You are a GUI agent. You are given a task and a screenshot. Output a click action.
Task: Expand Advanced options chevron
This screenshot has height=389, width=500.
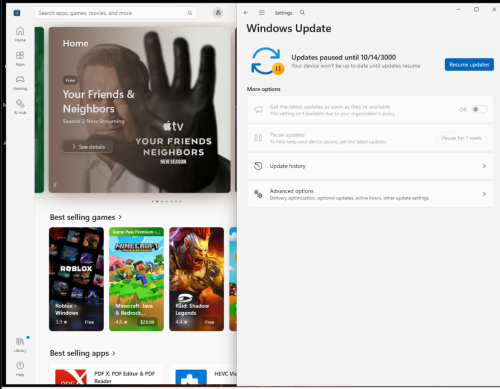pos(484,194)
